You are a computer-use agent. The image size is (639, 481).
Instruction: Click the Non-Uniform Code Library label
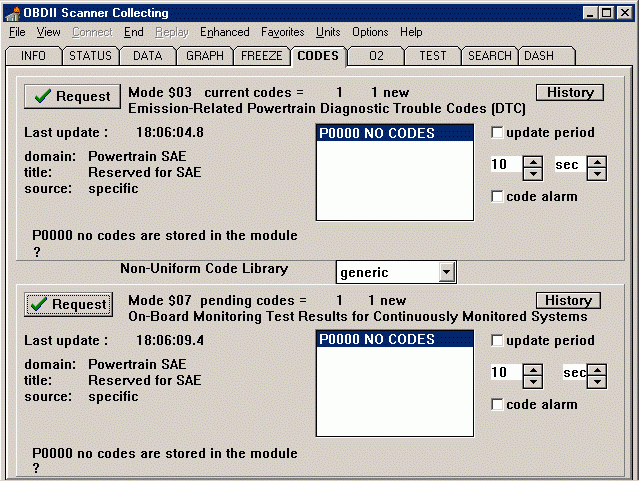click(204, 269)
